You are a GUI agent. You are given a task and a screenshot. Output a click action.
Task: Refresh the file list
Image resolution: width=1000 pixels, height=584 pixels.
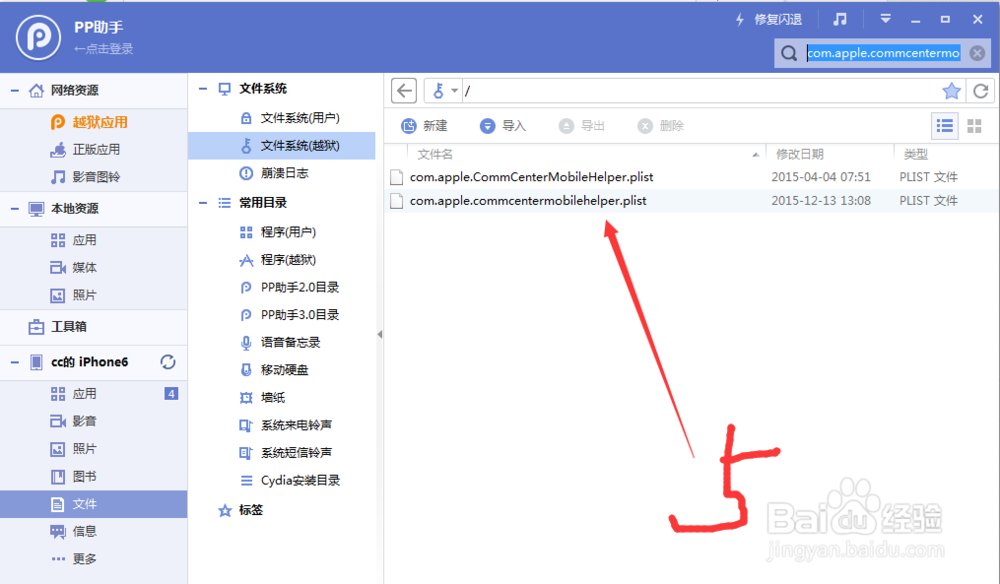pyautogui.click(x=981, y=91)
